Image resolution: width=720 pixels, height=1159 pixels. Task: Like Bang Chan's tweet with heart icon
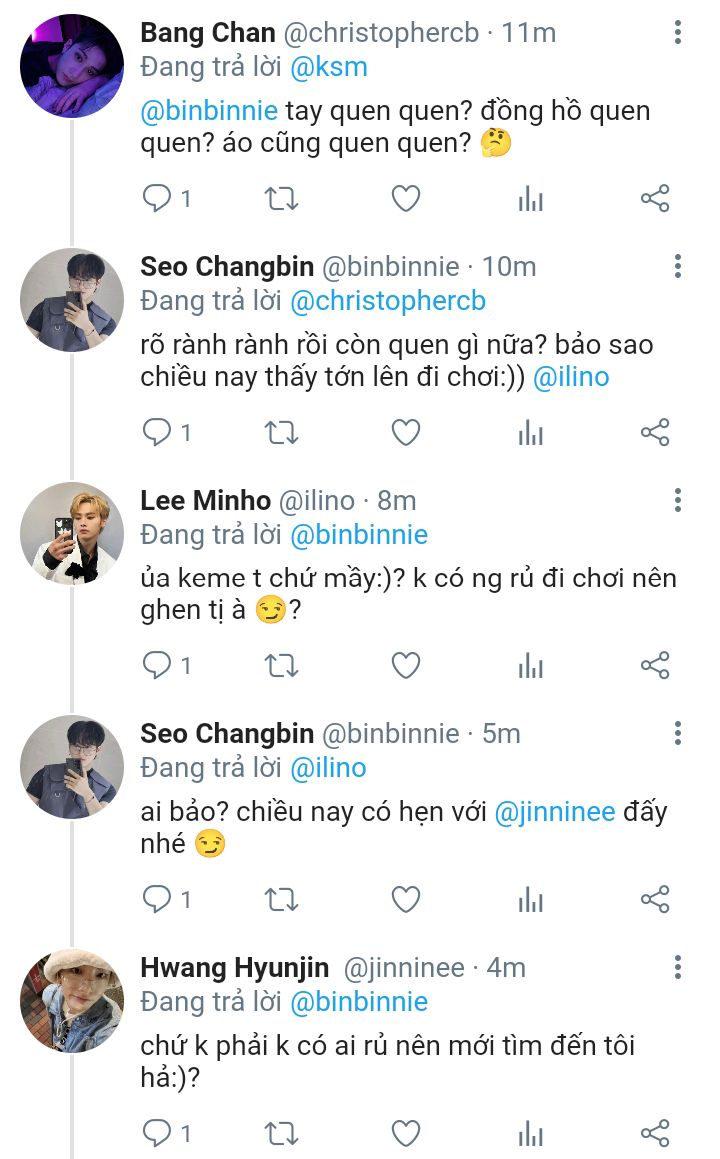click(x=405, y=199)
